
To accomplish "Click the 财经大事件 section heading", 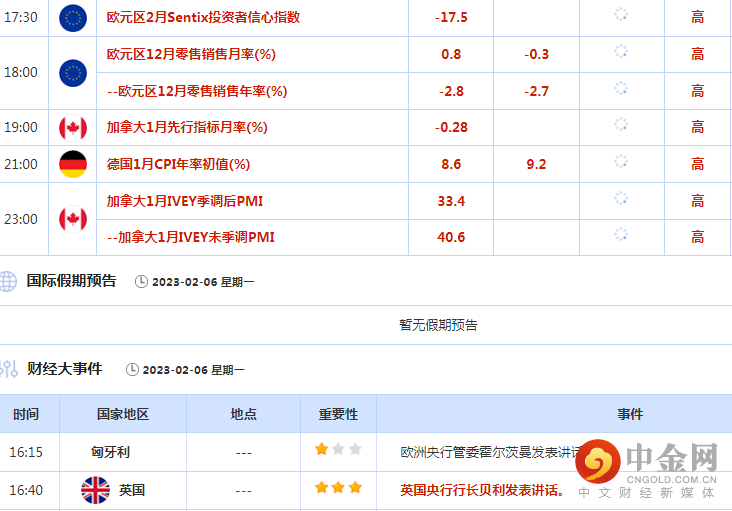I will [64, 369].
